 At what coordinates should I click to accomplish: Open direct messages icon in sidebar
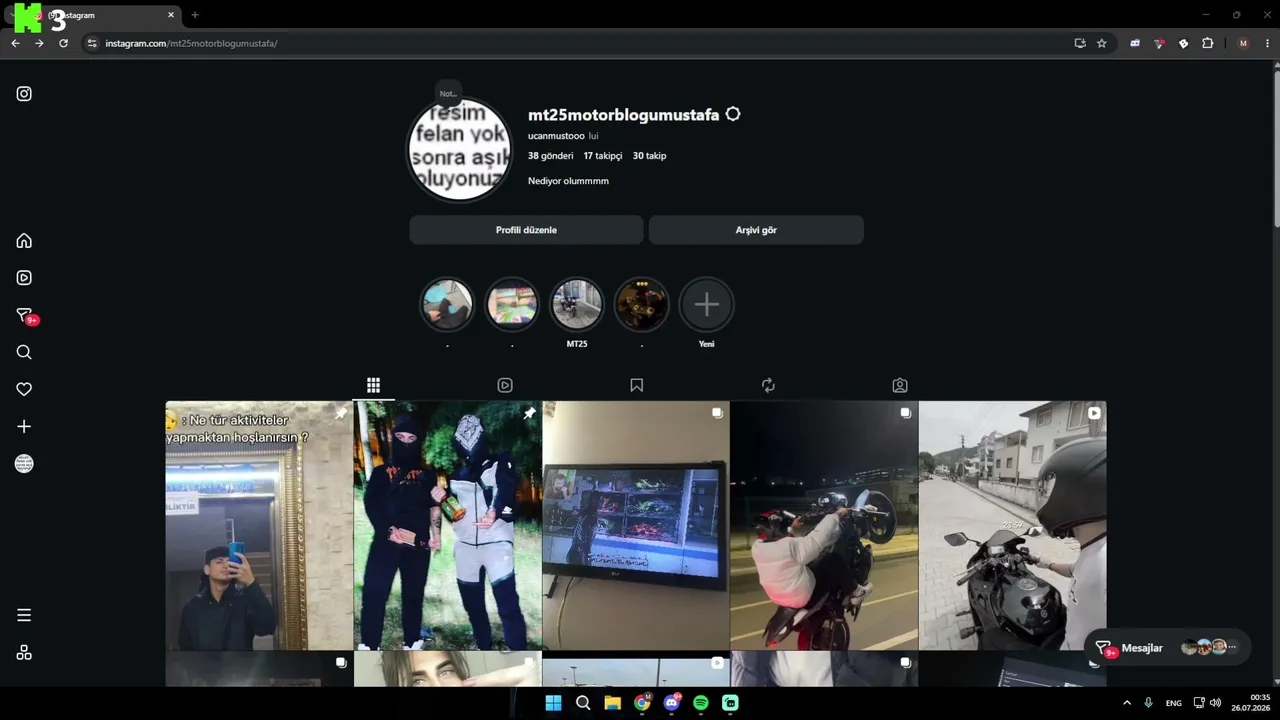click(25, 316)
